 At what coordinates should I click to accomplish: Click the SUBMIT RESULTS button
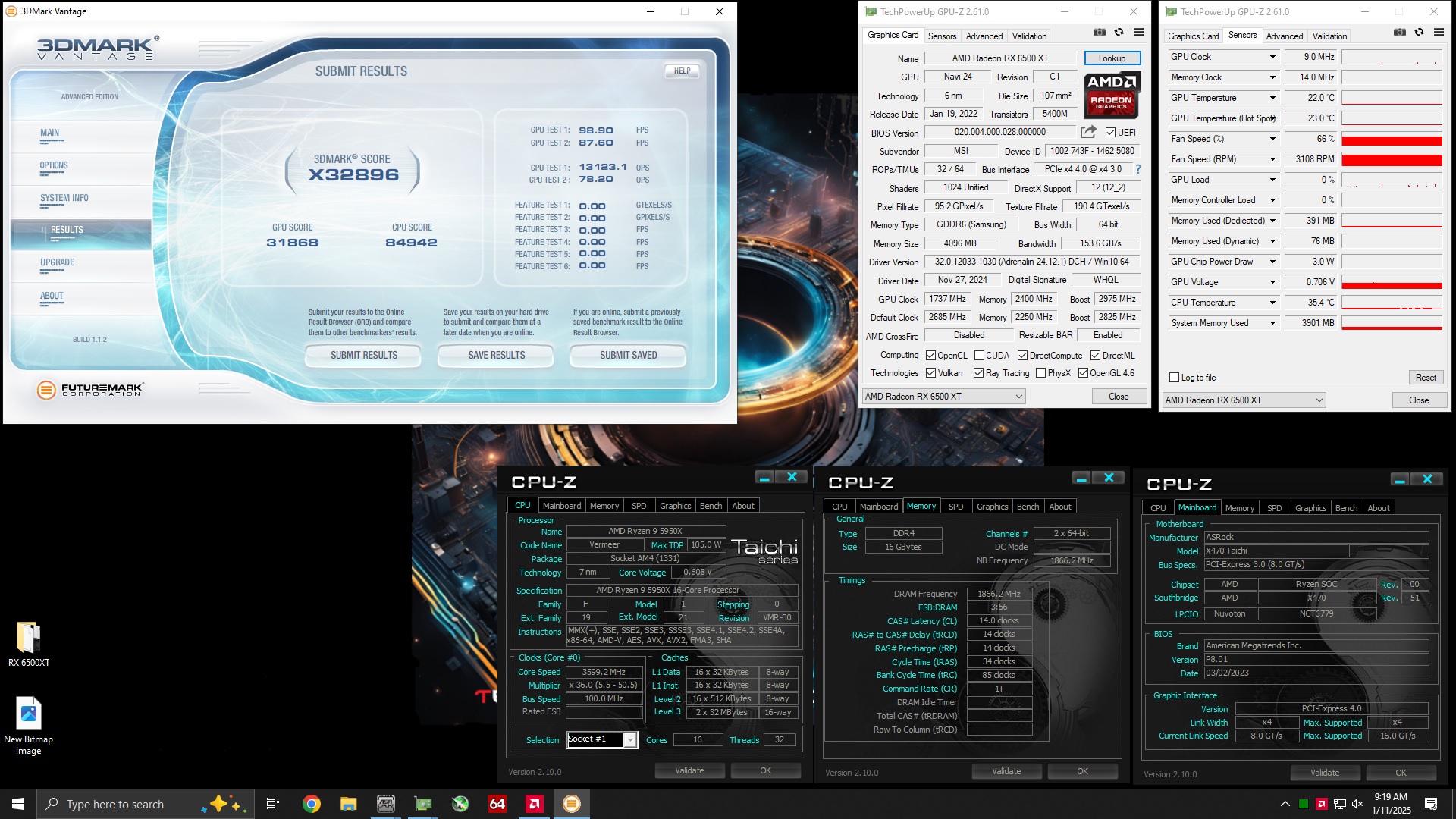[363, 356]
